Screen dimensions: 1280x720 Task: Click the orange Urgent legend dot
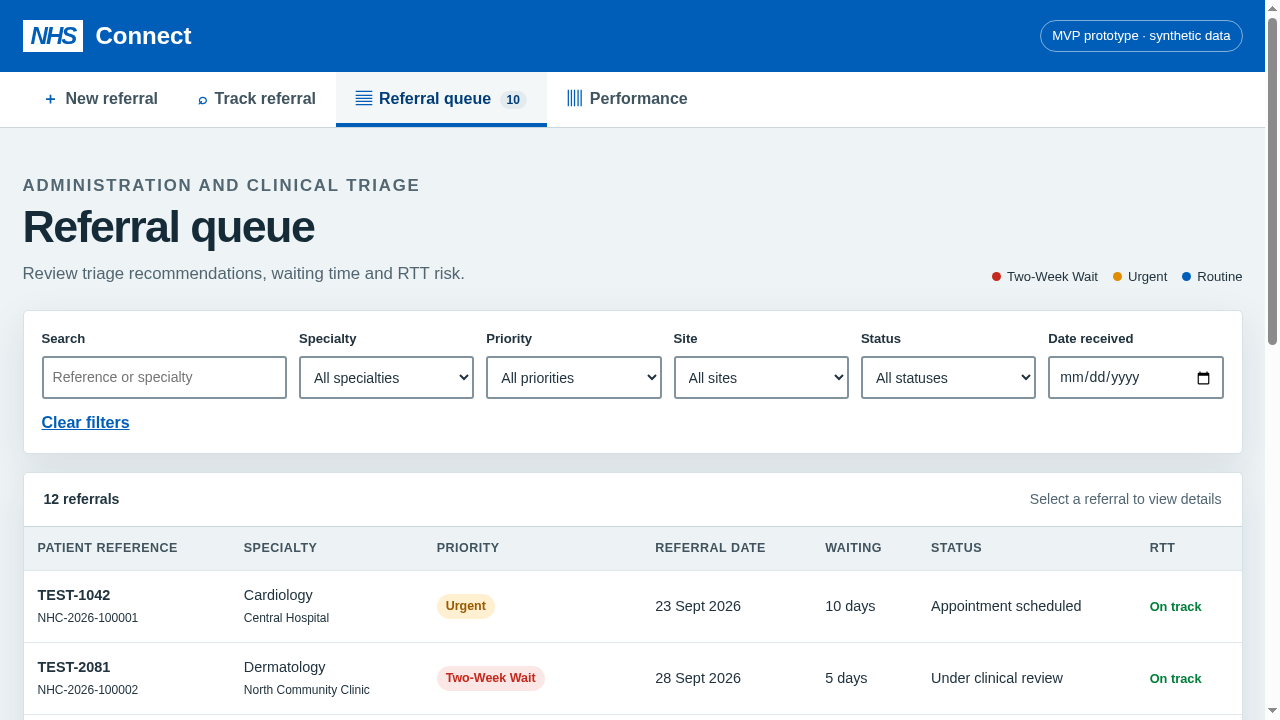click(1117, 277)
